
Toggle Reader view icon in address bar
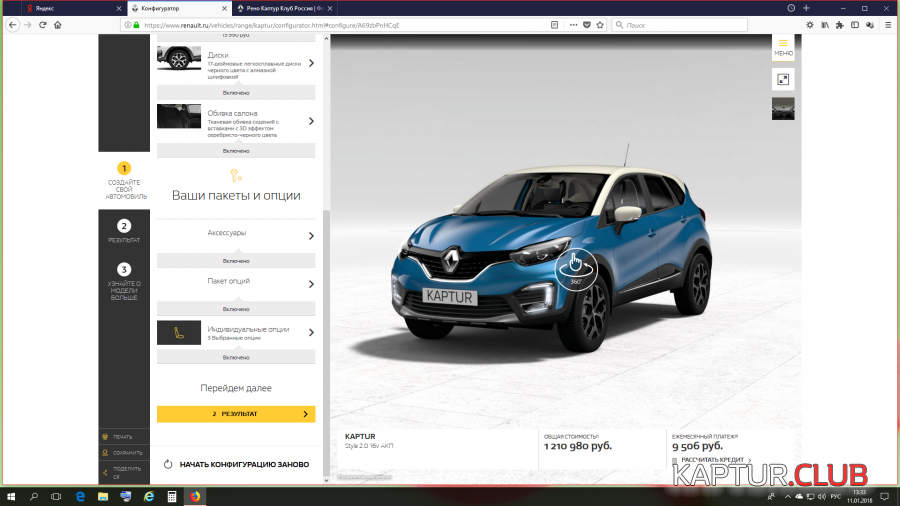[x=554, y=25]
